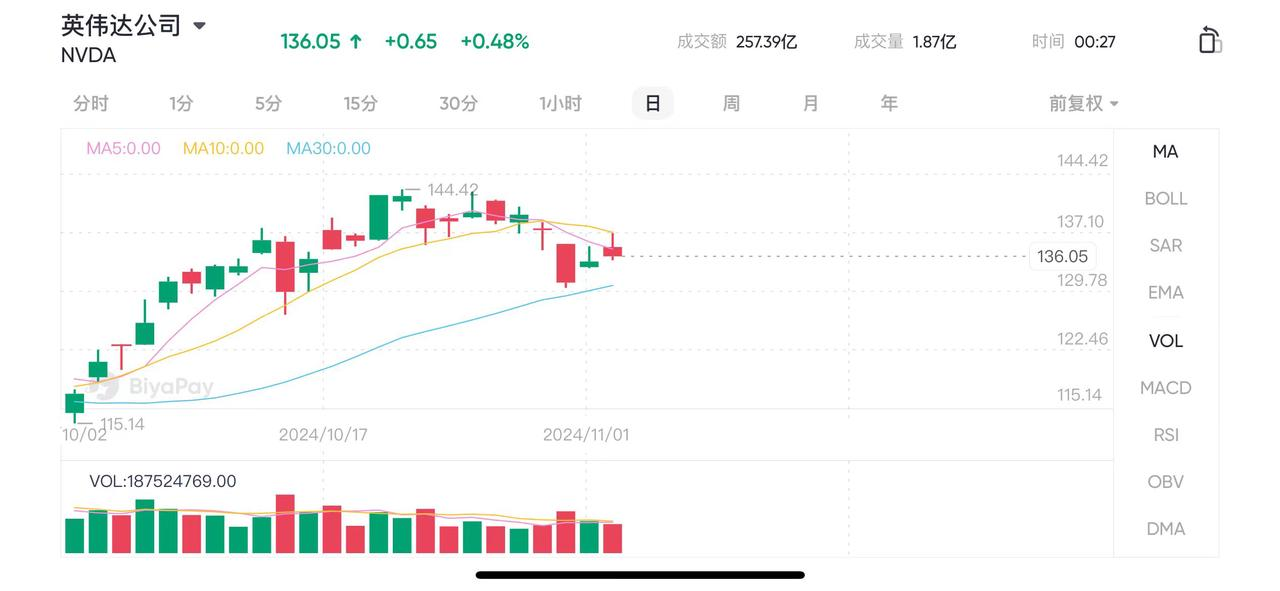Select the 1分 interval tab

tap(181, 103)
